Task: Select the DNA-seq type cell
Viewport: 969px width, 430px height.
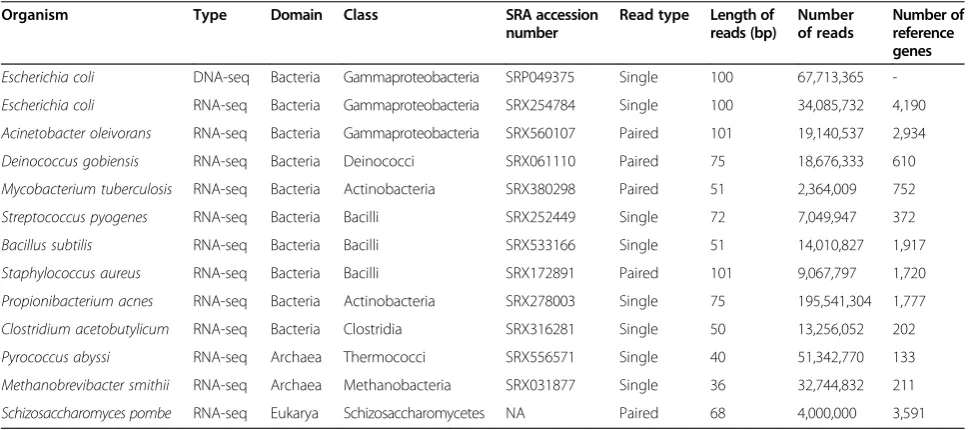Action: (x=221, y=78)
